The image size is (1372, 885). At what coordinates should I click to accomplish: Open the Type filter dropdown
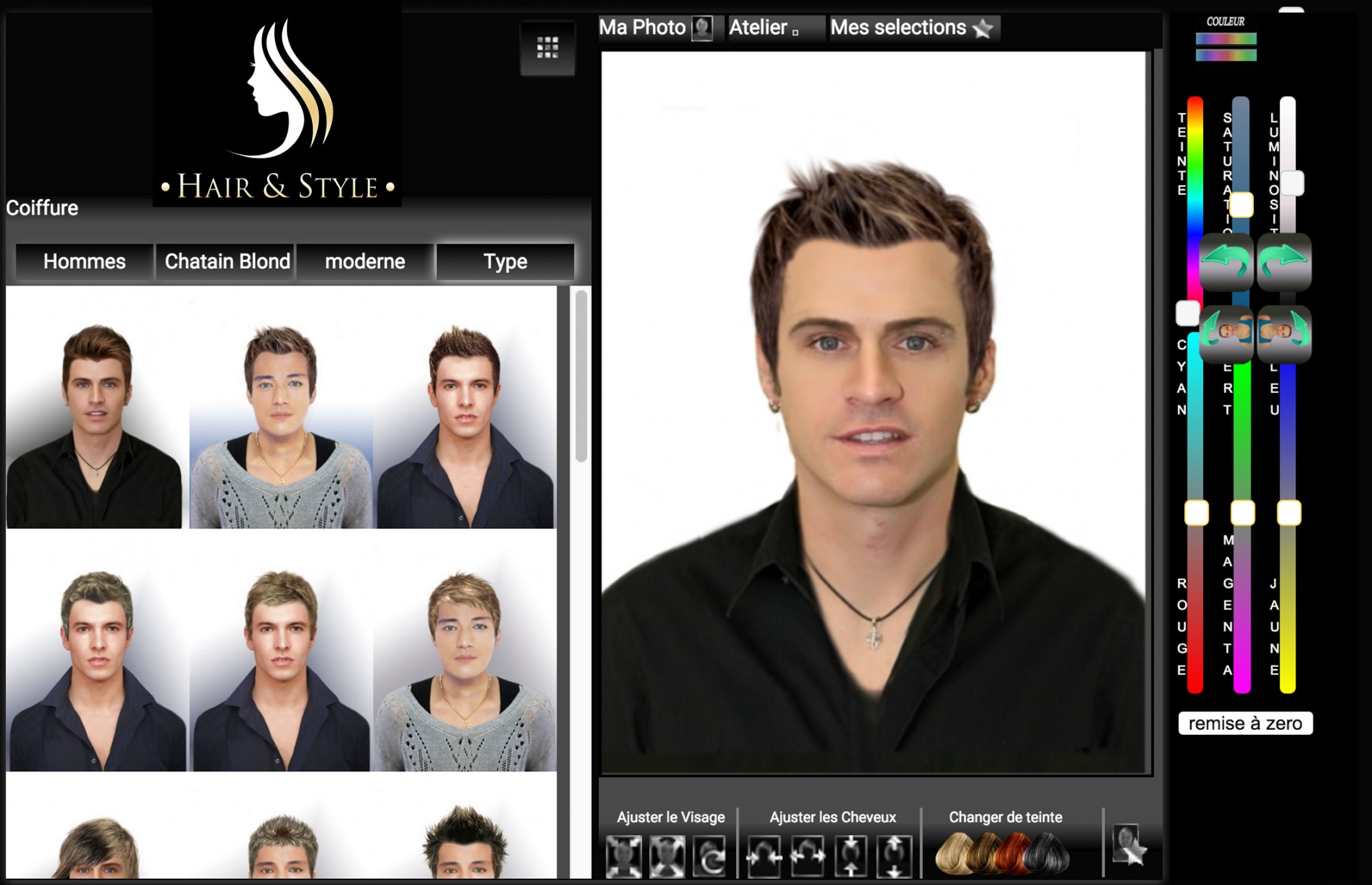tap(505, 261)
